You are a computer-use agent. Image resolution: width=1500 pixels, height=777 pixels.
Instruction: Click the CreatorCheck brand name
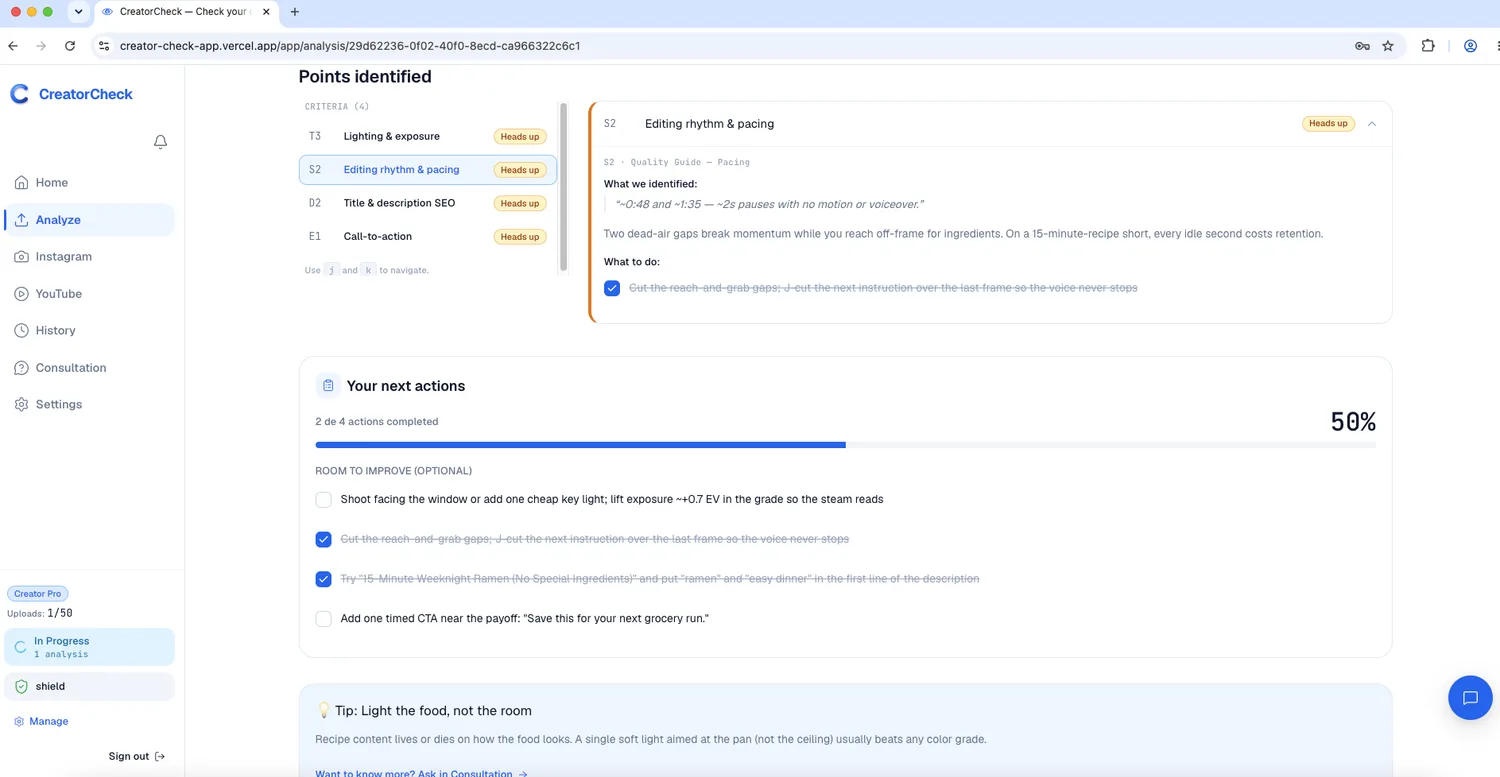pyautogui.click(x=86, y=94)
